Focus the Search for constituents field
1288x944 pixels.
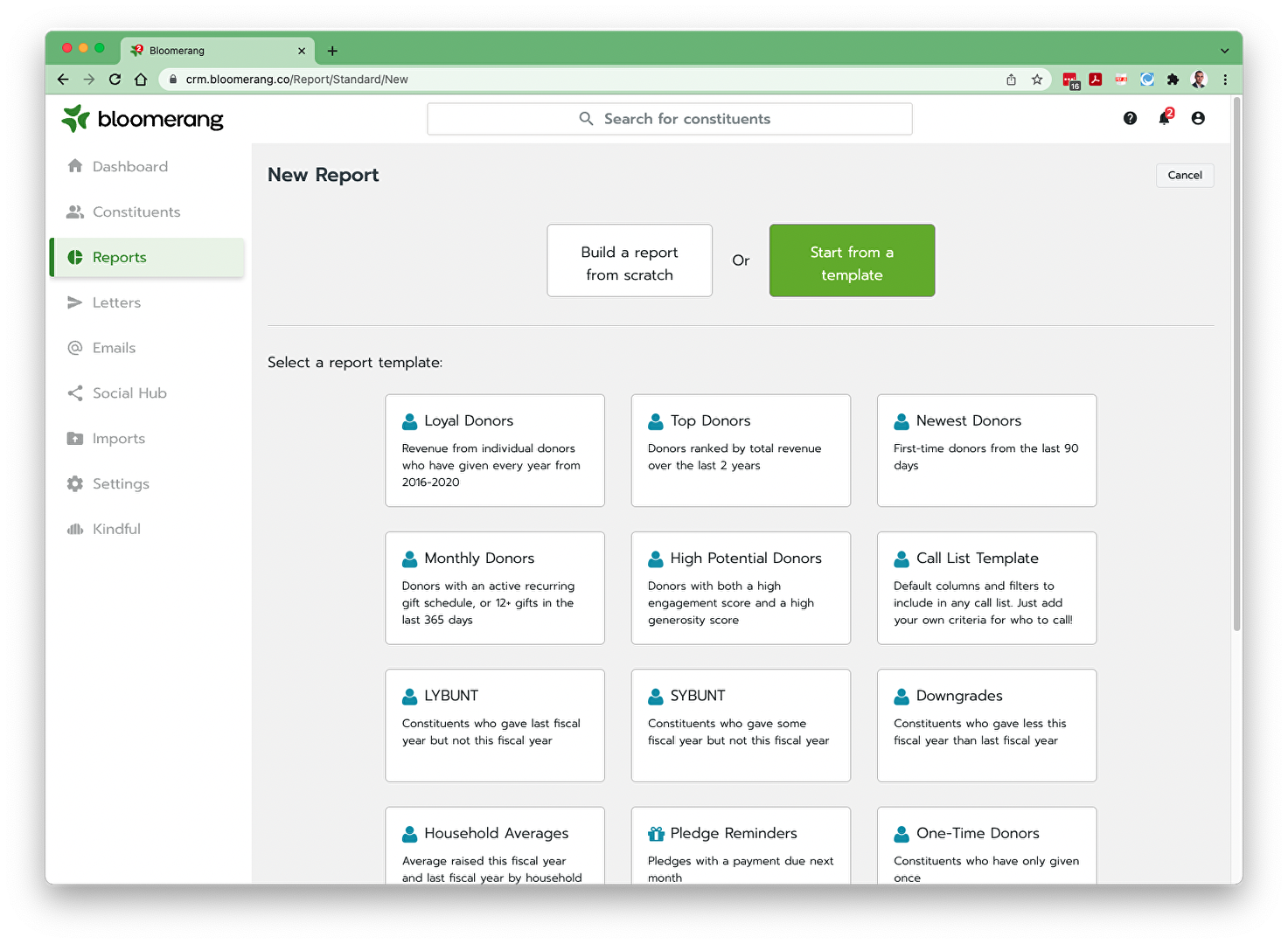pos(670,119)
